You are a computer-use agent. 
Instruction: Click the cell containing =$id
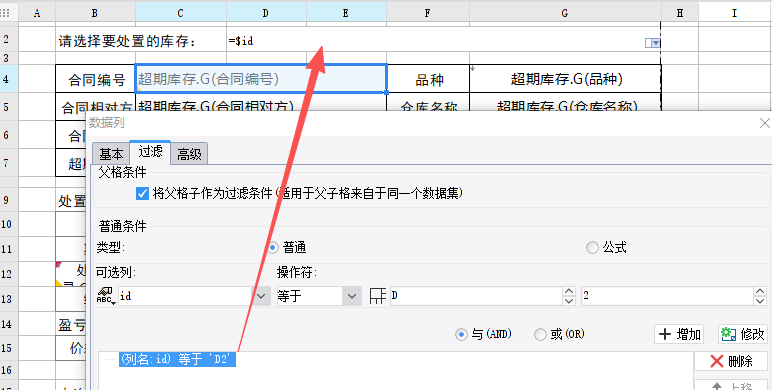(443, 39)
